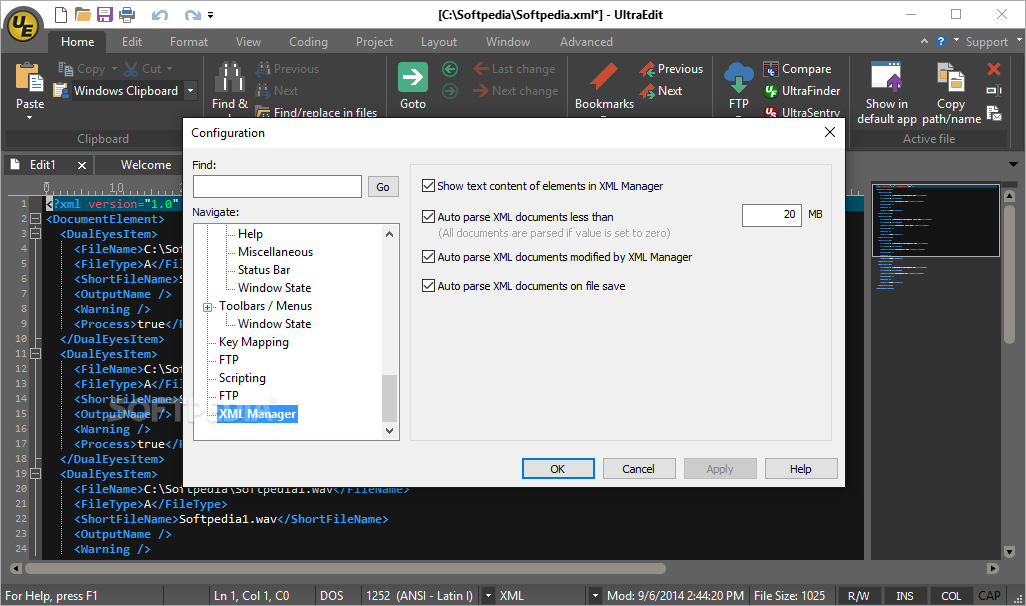Open the open-files list arrow at tab bar right
Screen dimensions: 1026x606
(x=1013, y=164)
